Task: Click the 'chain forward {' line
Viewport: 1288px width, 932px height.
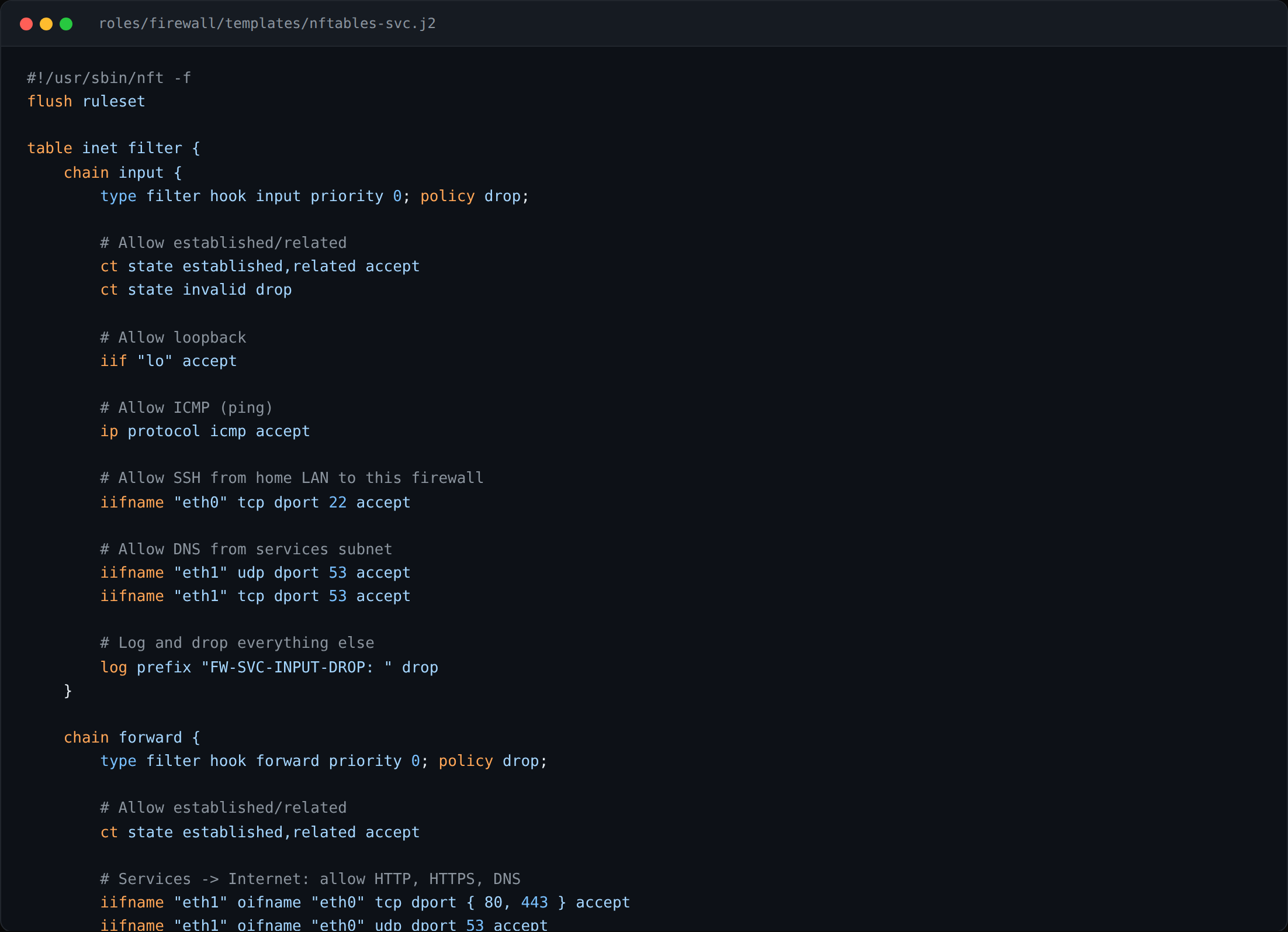Action: click(132, 738)
